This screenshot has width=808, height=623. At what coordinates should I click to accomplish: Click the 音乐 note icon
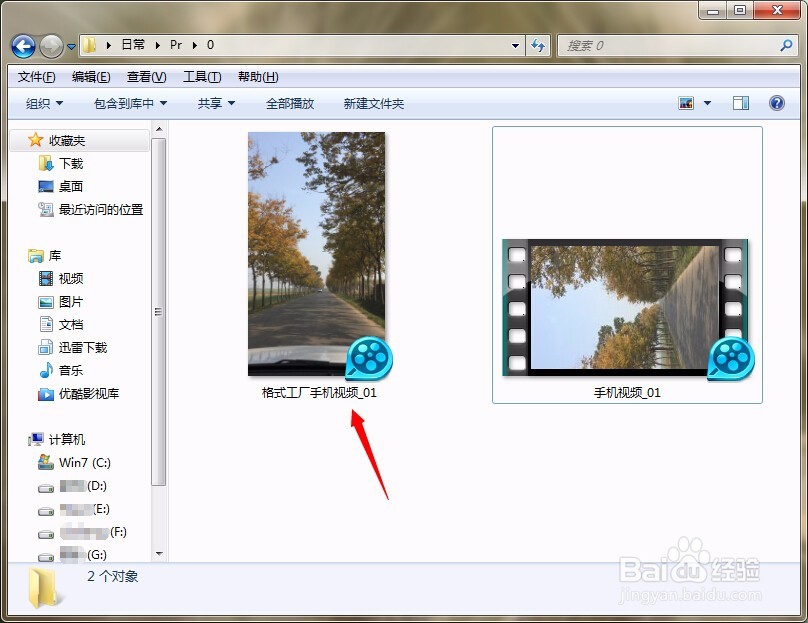click(46, 370)
